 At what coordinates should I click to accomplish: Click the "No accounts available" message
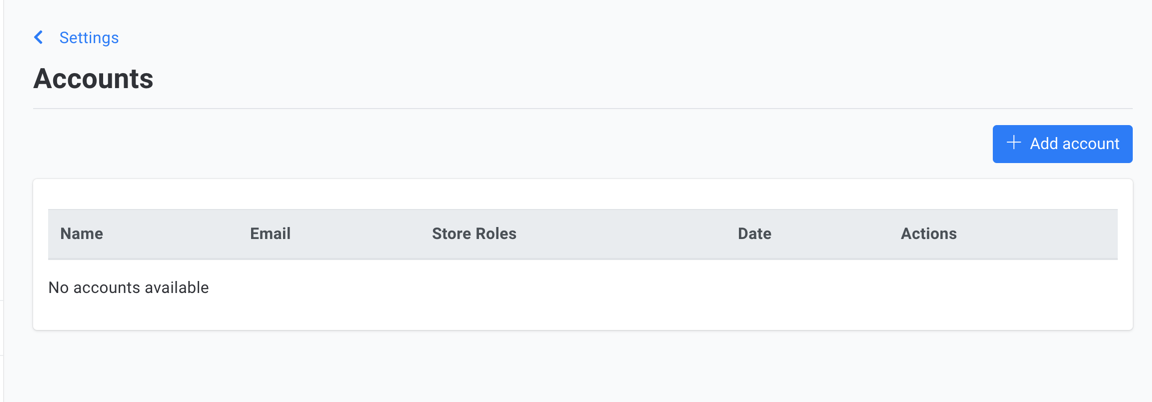click(129, 287)
